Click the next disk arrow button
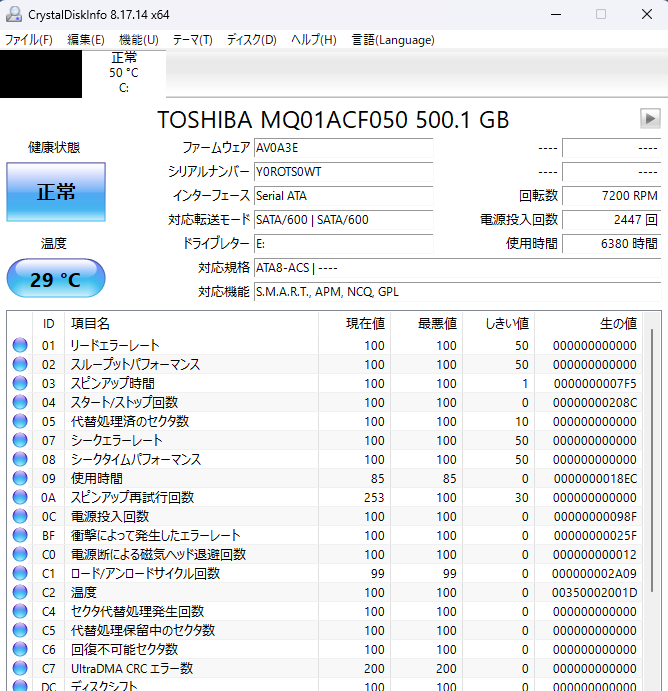The height and width of the screenshot is (691, 668). [650, 119]
